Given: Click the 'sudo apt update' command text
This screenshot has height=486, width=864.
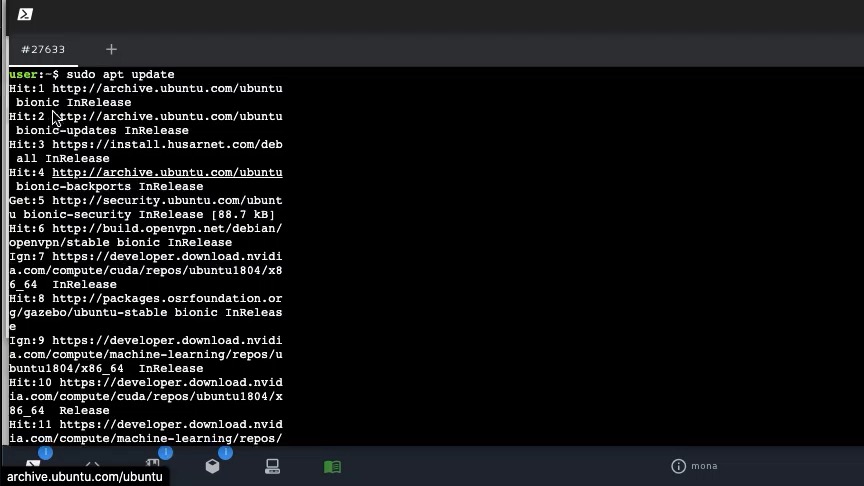Looking at the screenshot, I should 121,74.
